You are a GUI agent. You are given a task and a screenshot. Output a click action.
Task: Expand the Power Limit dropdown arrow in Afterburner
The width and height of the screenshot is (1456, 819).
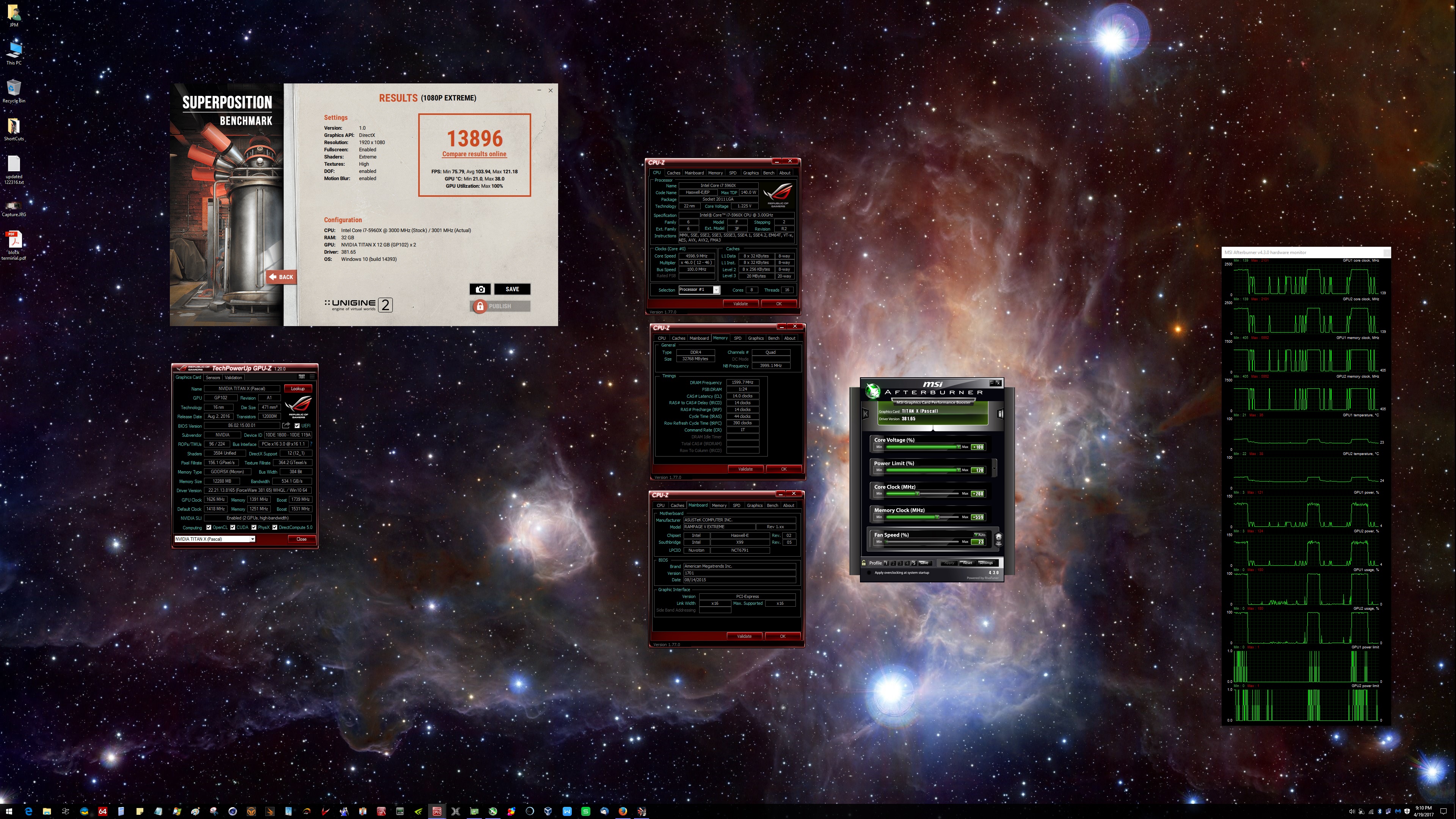[x=995, y=469]
